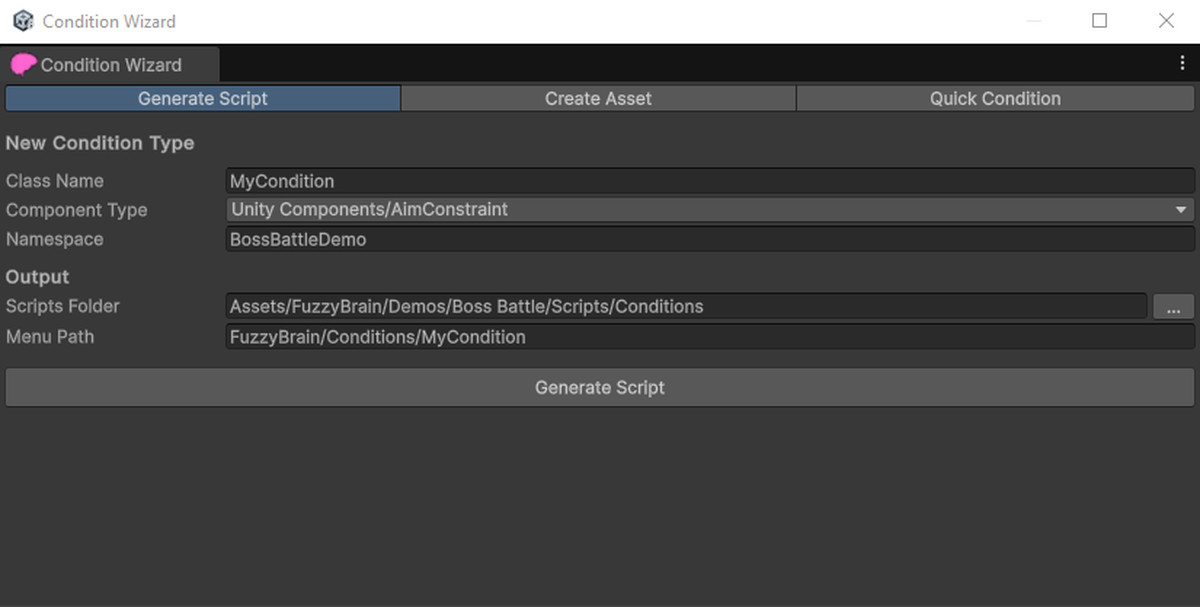1200x607 pixels.
Task: Browse for Scripts Folder with ellipsis button
Action: [x=1173, y=307]
